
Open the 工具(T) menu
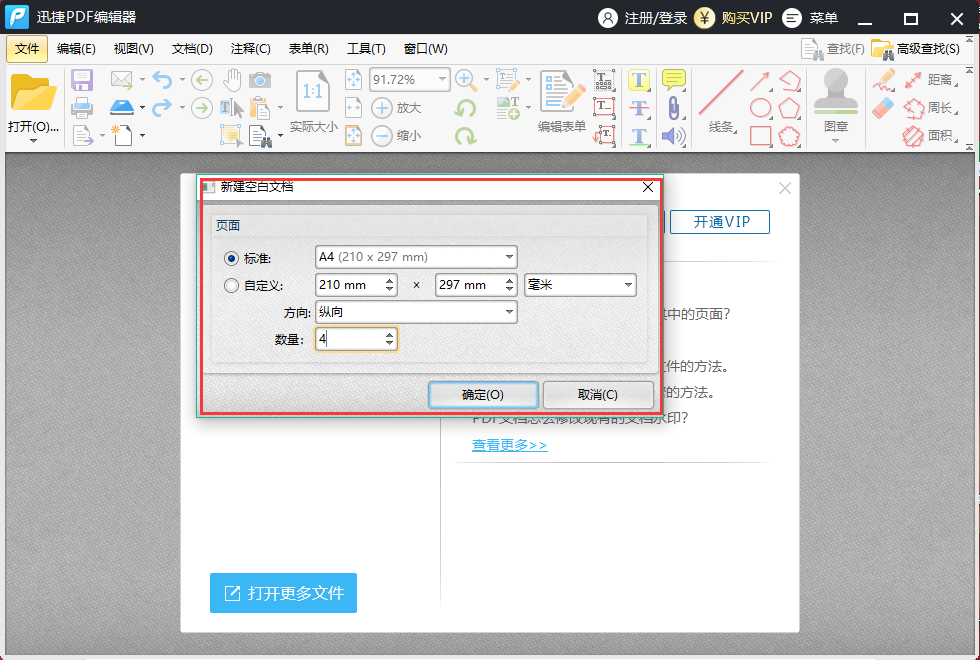pyautogui.click(x=366, y=49)
